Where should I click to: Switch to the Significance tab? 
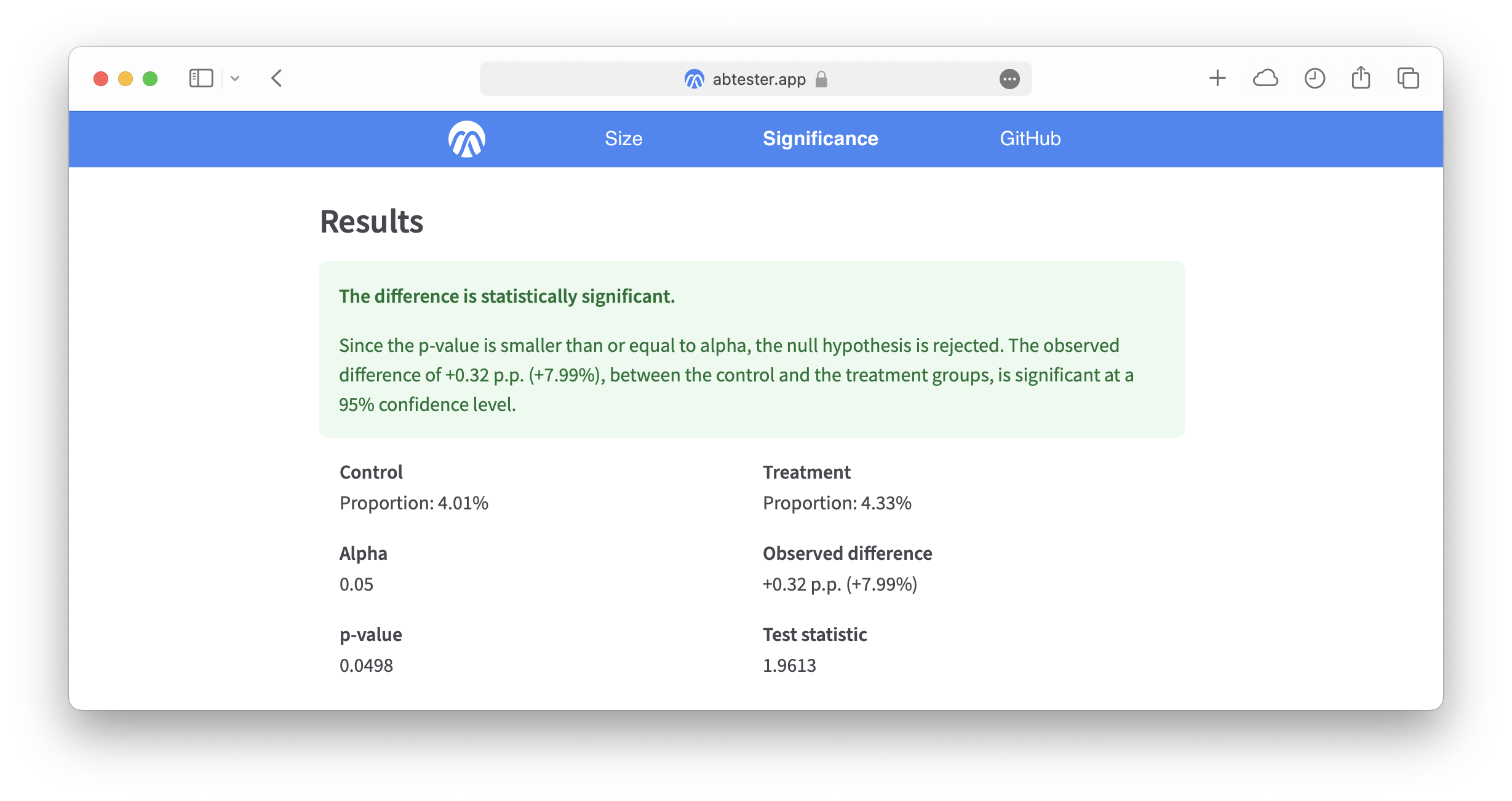coord(820,139)
